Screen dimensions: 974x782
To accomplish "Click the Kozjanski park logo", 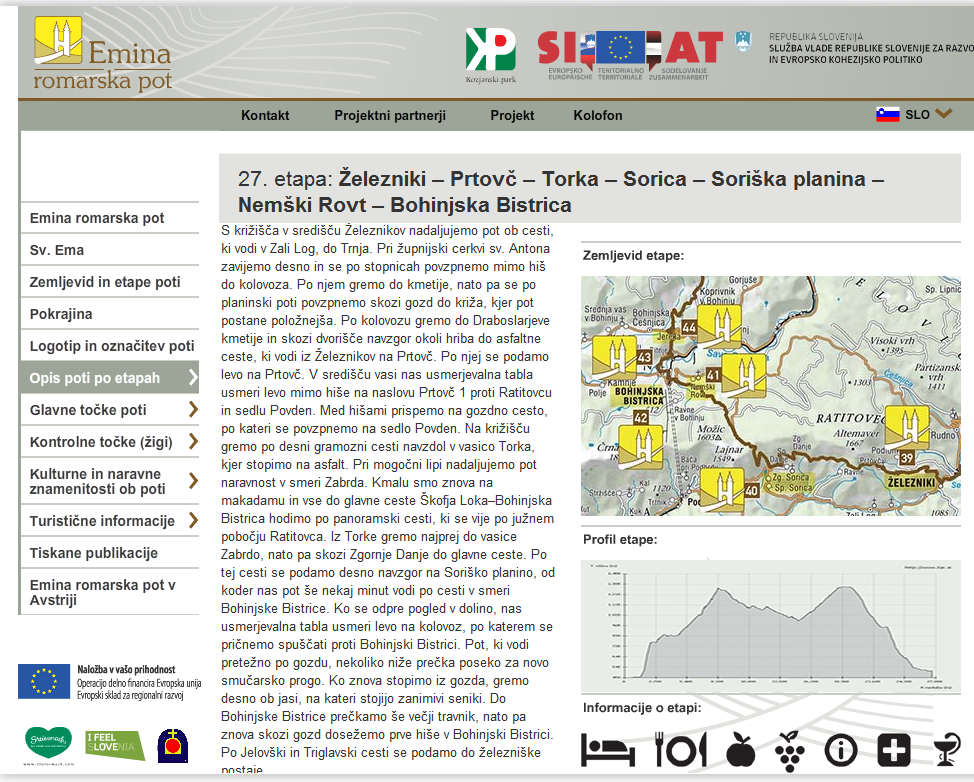I will tap(490, 55).
